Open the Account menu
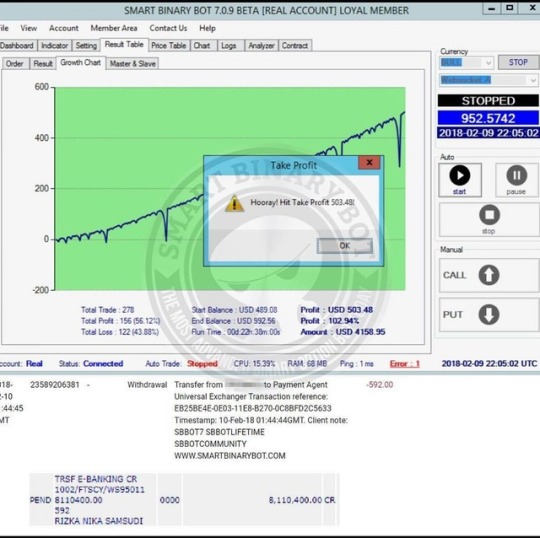Viewport: 540px width, 538px height. click(64, 28)
